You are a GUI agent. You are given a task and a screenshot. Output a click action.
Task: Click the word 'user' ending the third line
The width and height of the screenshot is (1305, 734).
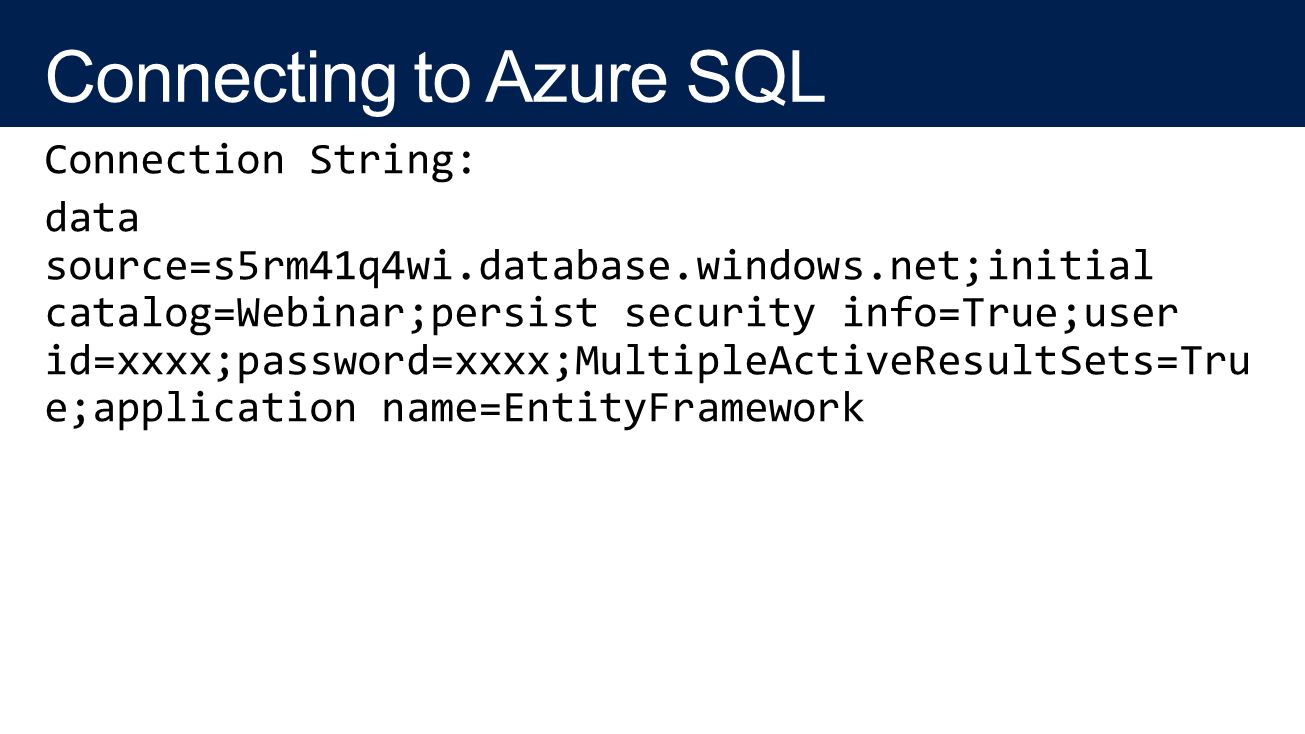(x=1129, y=315)
